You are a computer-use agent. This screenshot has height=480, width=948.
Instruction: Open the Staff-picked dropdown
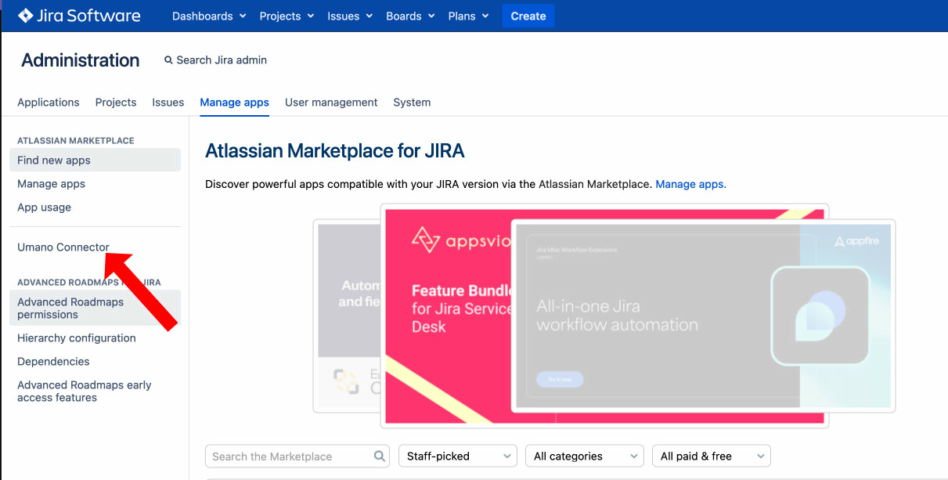click(x=458, y=456)
